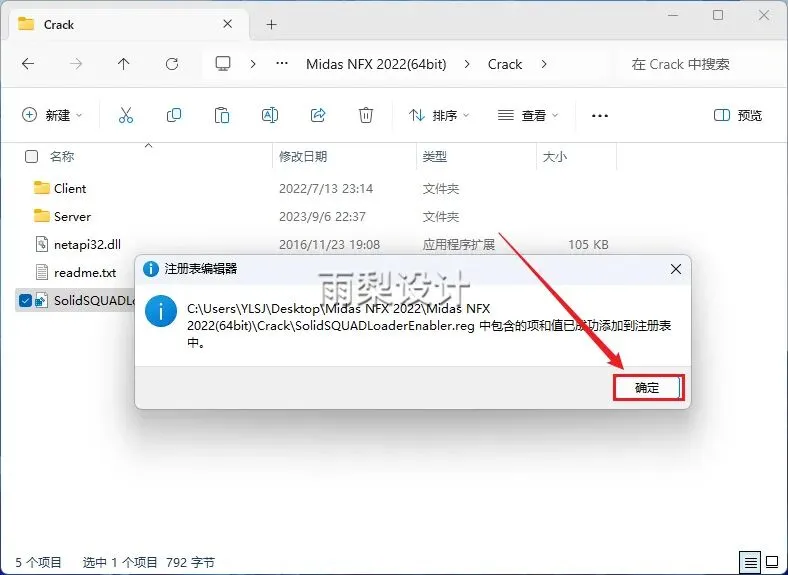Image resolution: width=788 pixels, height=575 pixels.
Task: Click the forward navigation arrow
Action: [x=76, y=64]
